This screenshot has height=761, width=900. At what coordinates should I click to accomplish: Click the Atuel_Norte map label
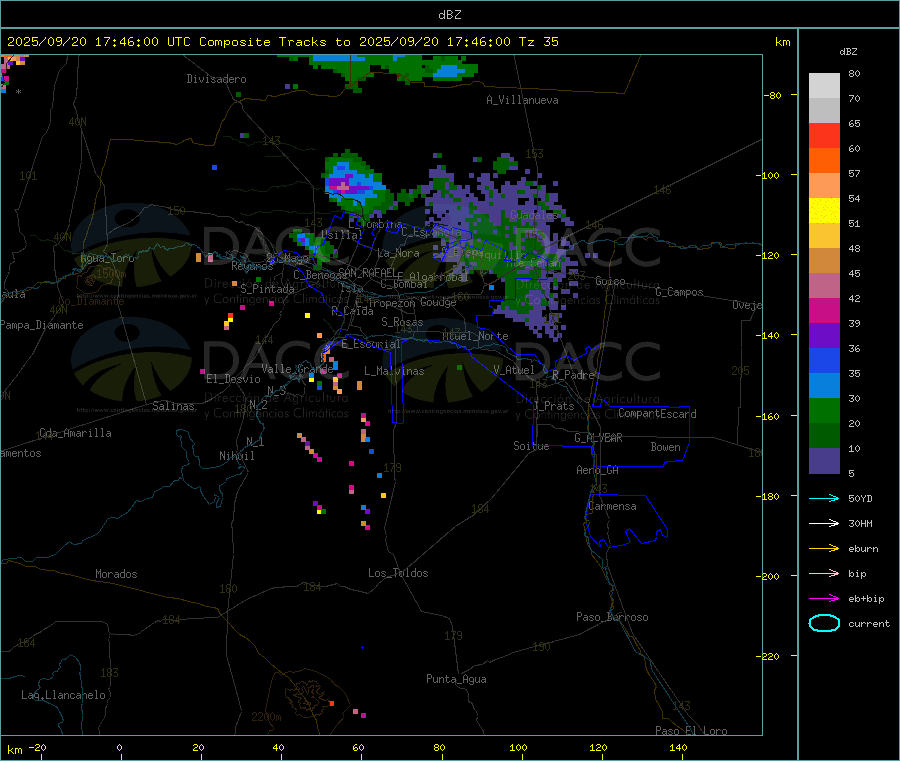475,336
